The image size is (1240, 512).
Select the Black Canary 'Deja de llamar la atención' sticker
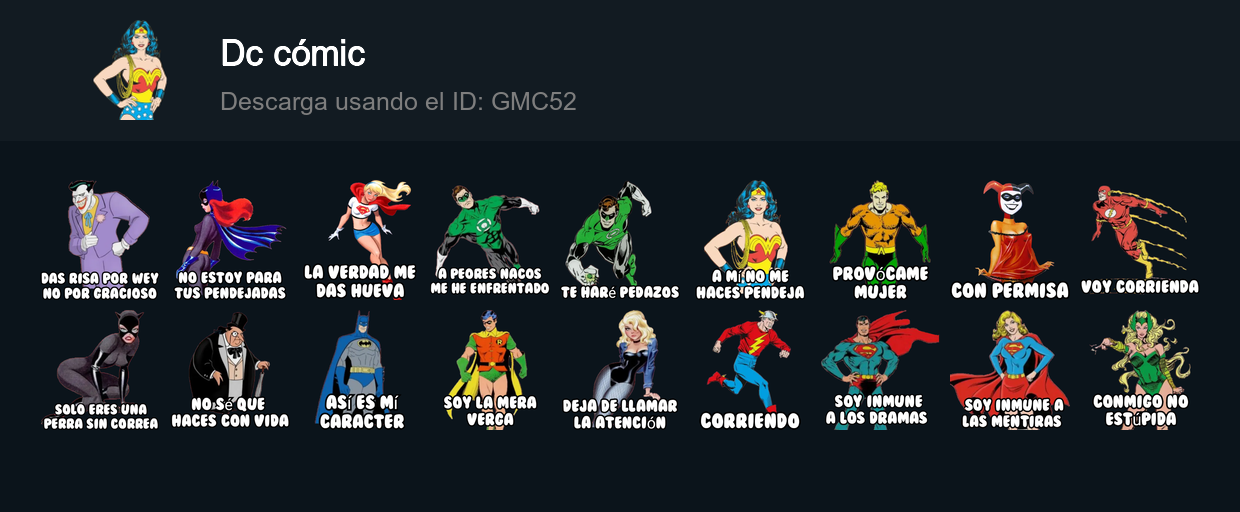pos(620,371)
